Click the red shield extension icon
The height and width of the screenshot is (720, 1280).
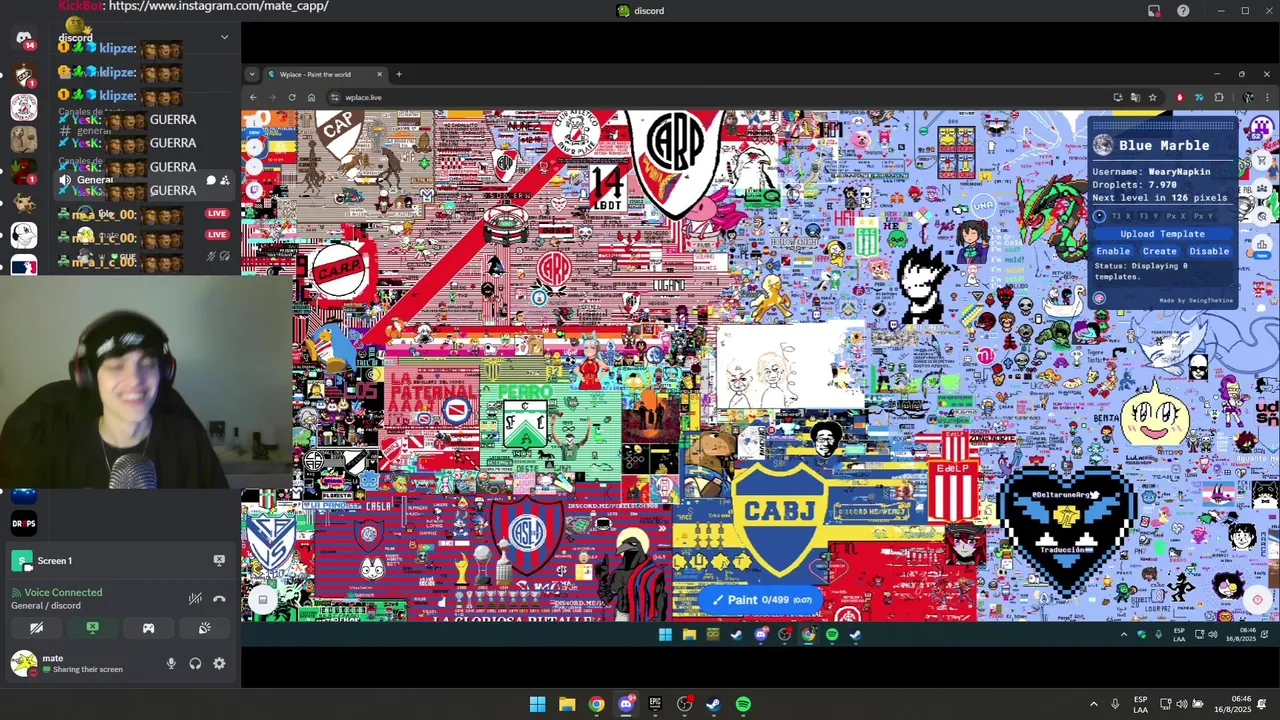pyautogui.click(x=1179, y=97)
